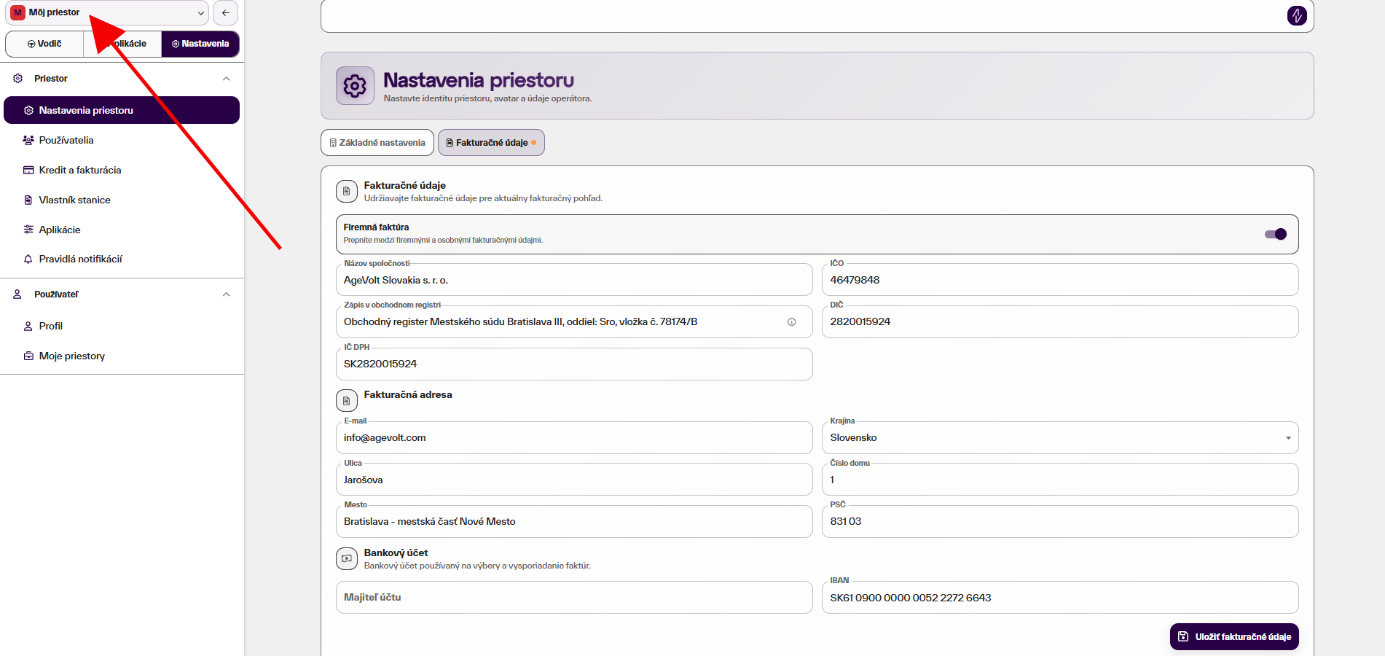This screenshot has height=656, width=1385.
Task: Click the back arrow next to Môj priestor
Action: [x=225, y=13]
